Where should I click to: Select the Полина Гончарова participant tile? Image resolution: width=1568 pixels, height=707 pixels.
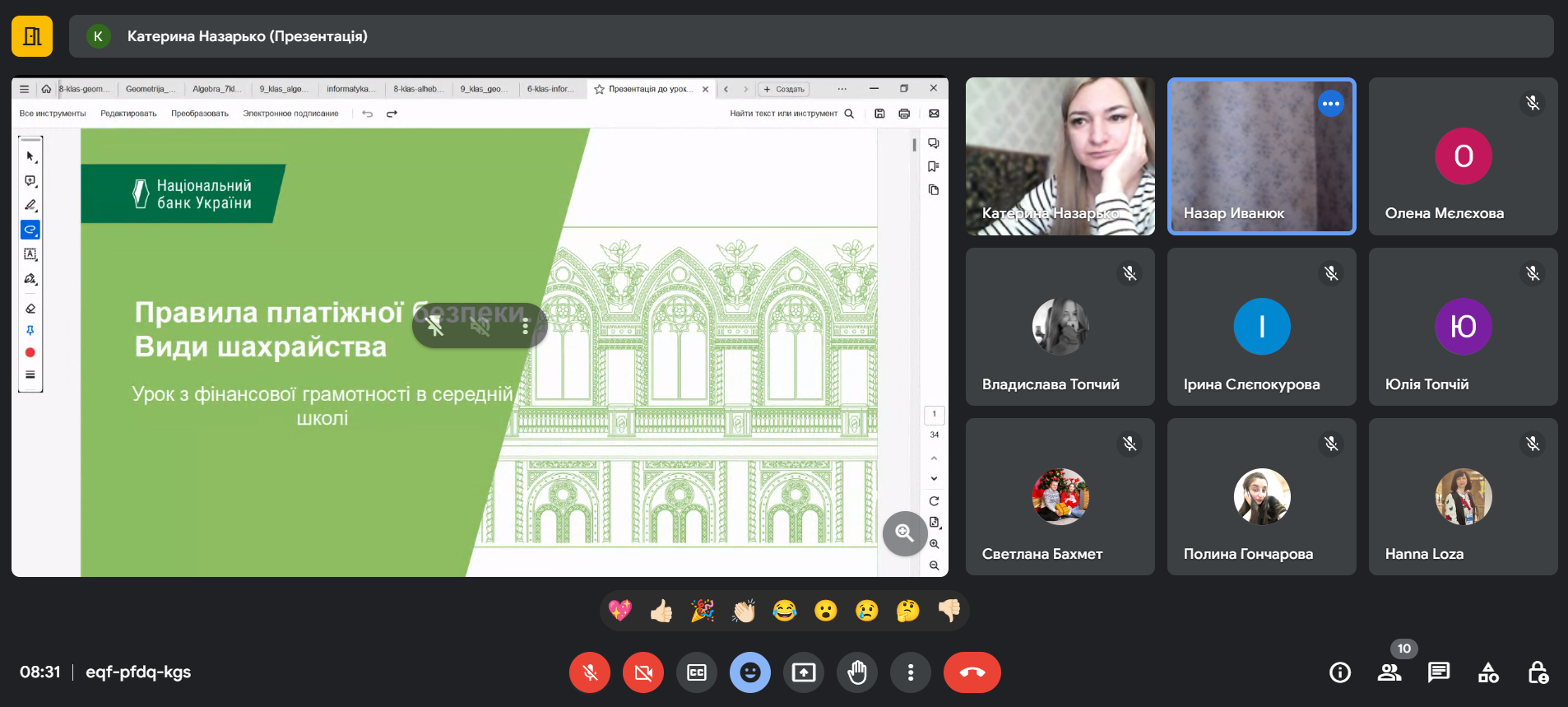point(1261,496)
